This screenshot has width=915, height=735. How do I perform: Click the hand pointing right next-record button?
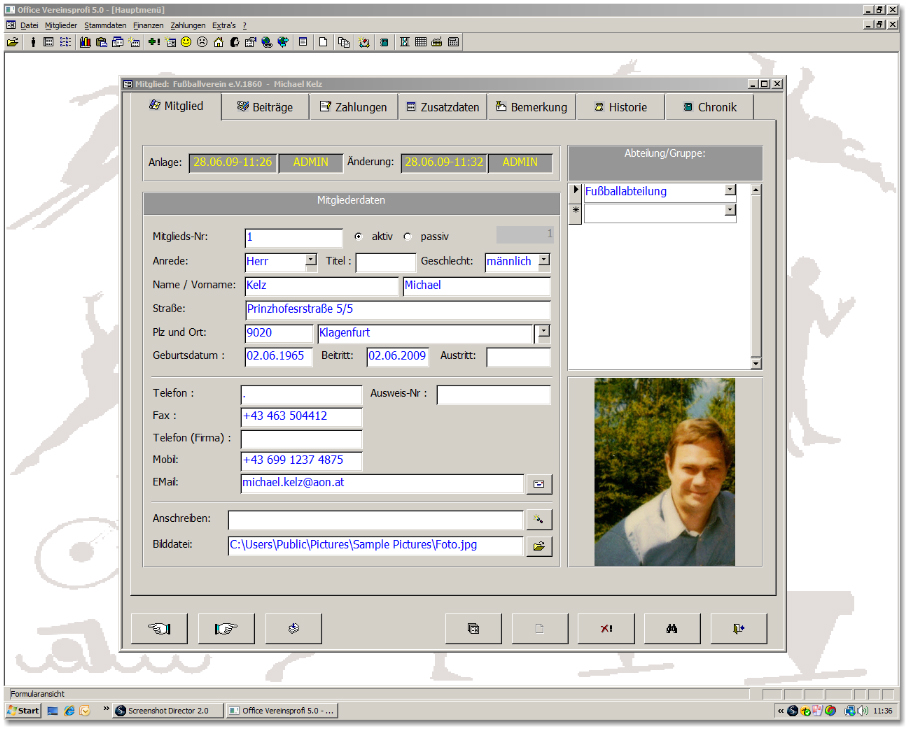click(x=226, y=629)
